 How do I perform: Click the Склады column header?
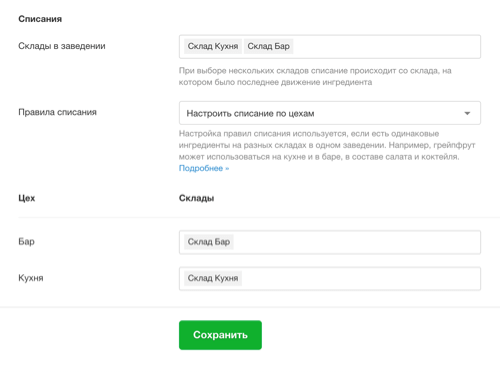pos(196,198)
